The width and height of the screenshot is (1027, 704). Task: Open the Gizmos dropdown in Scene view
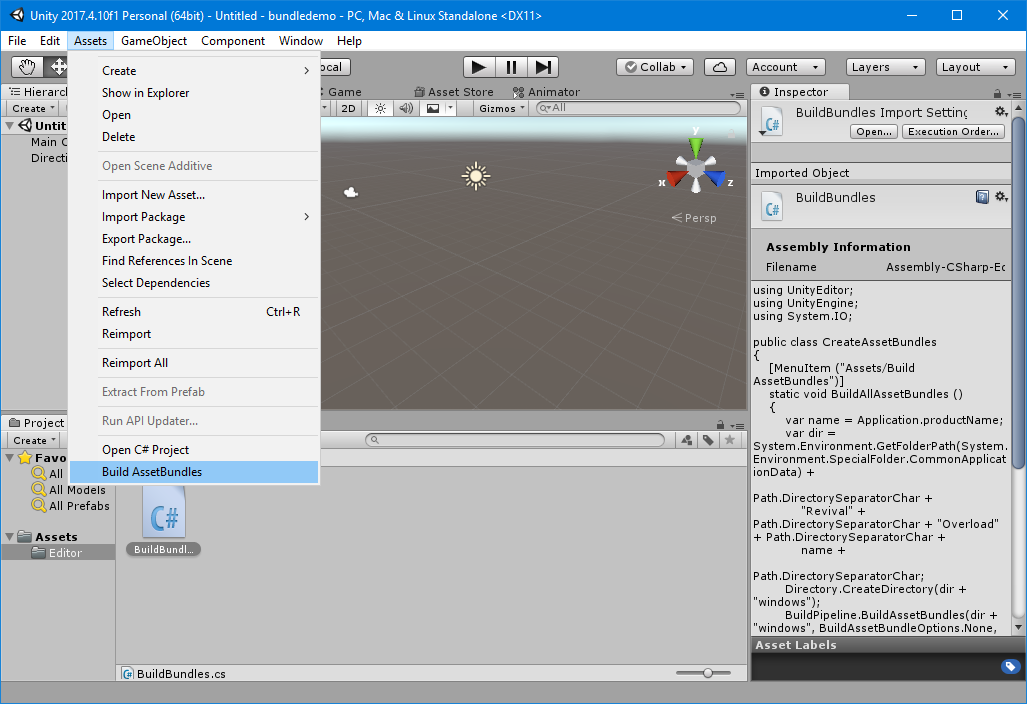click(501, 108)
